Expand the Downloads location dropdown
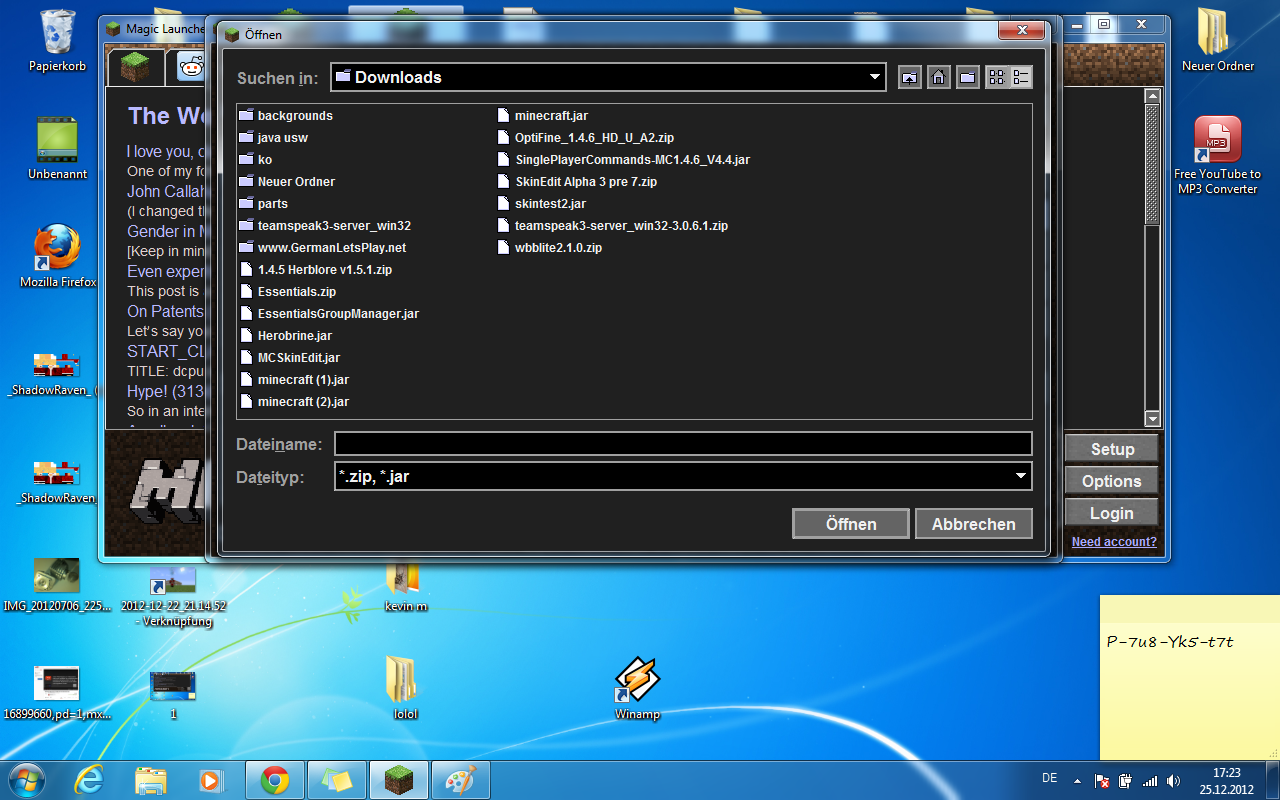 coord(874,77)
